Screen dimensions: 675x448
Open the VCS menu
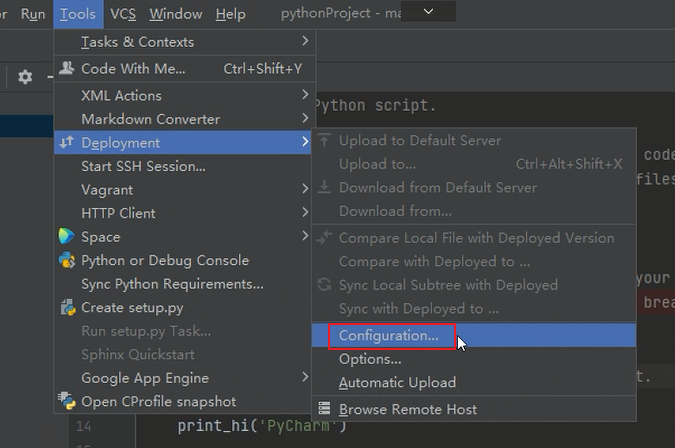tap(123, 14)
